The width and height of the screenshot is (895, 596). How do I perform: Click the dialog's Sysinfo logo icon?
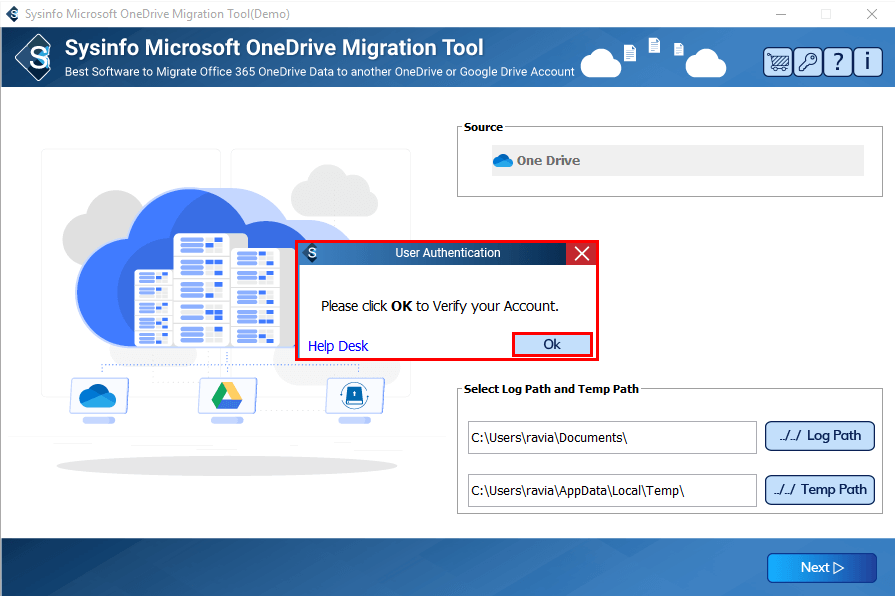(x=312, y=253)
